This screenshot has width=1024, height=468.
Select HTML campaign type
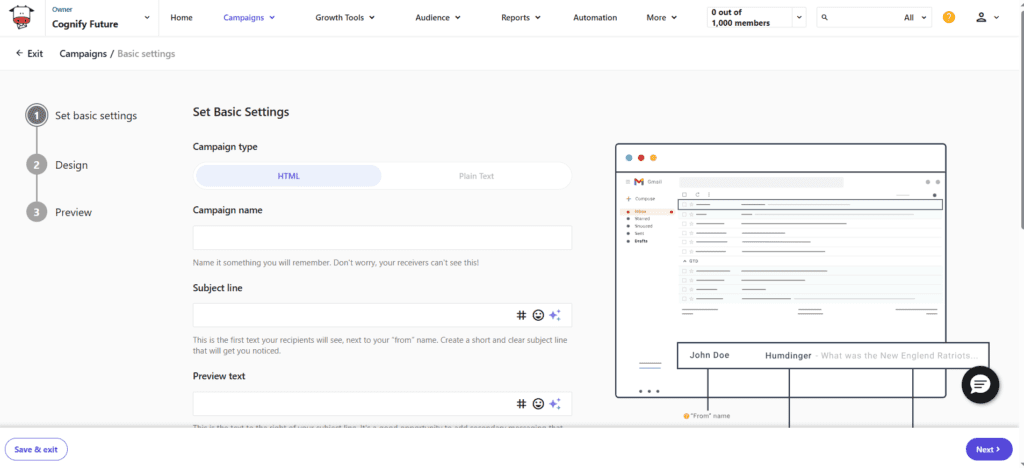(x=289, y=176)
